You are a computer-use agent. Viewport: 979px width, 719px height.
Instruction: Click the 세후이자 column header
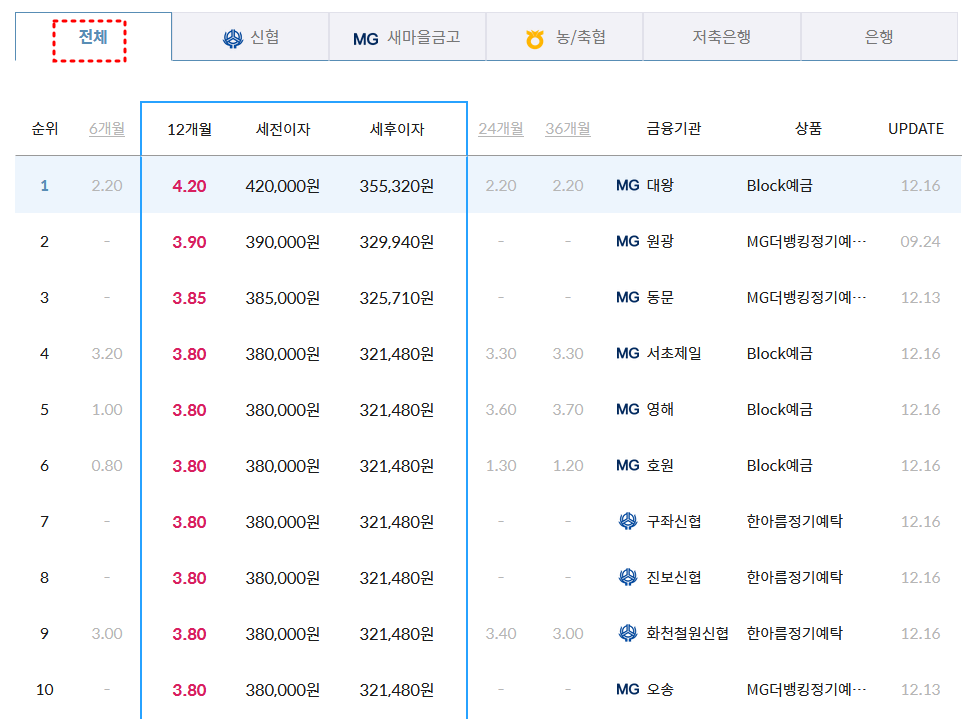(396, 129)
